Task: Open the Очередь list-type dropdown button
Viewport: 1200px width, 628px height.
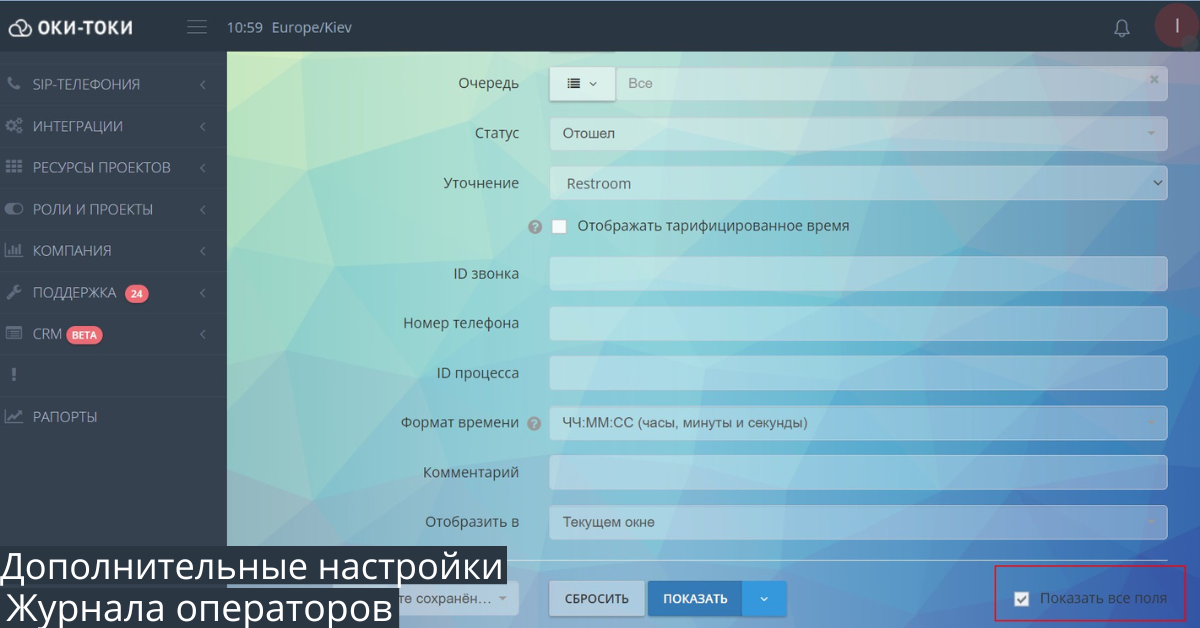Action: pyautogui.click(x=582, y=84)
